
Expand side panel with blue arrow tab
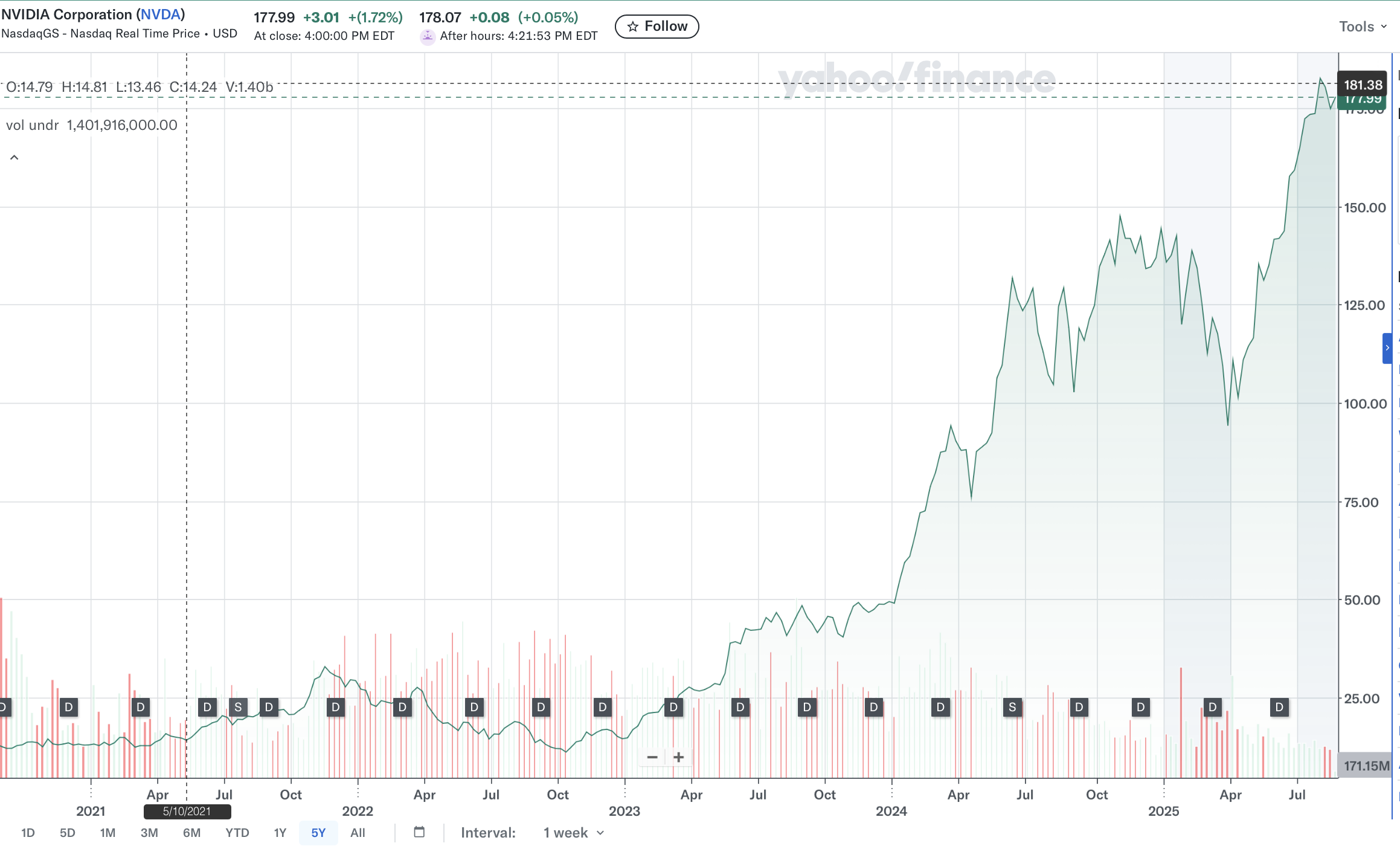pos(1387,348)
